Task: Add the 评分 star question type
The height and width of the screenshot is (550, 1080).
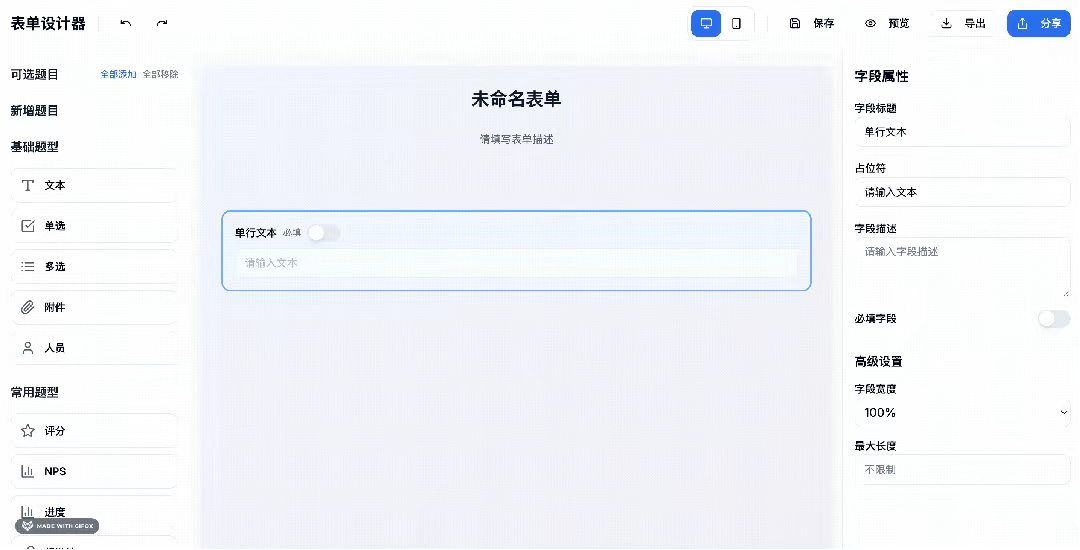Action: point(94,431)
